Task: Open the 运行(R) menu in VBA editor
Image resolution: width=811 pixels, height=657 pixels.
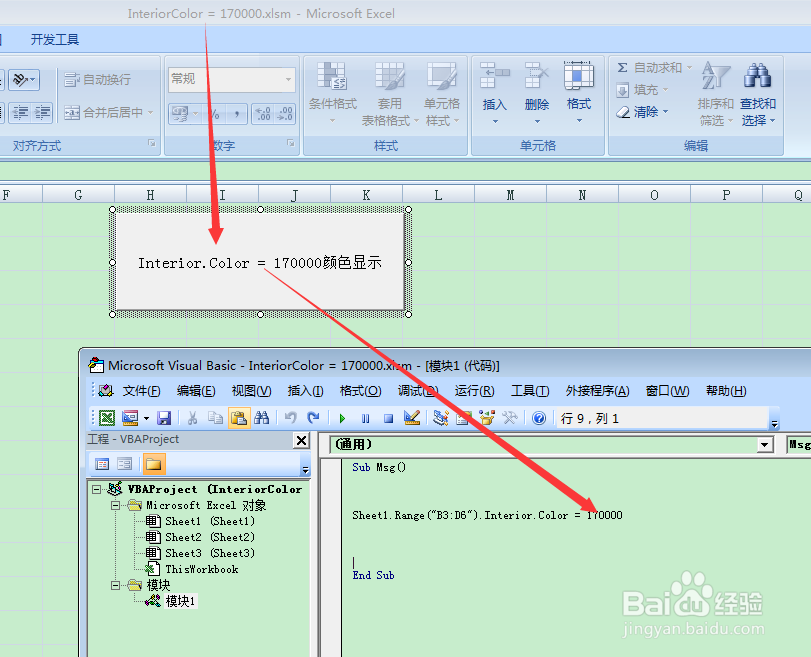Action: pyautogui.click(x=474, y=391)
